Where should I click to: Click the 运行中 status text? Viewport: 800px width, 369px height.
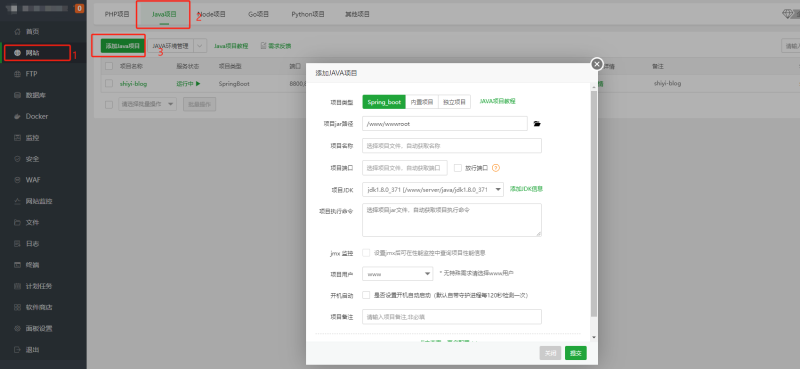185,84
